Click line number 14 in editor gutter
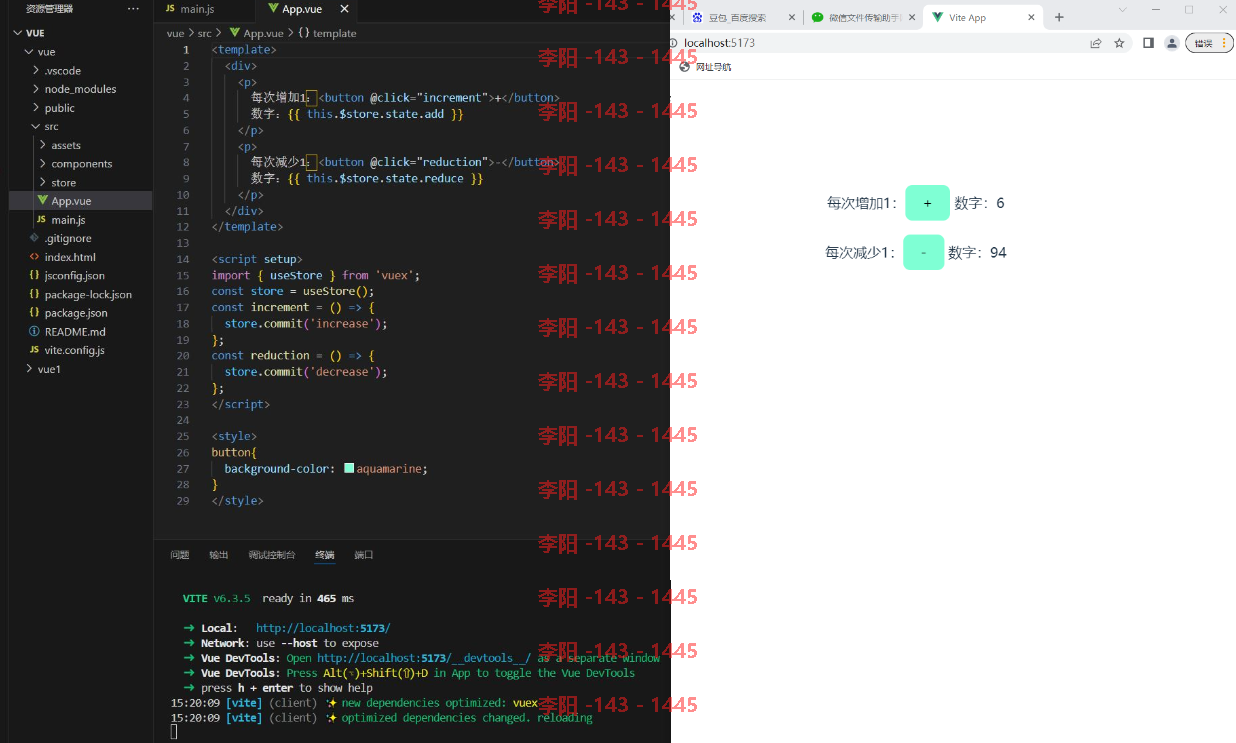Image resolution: width=1236 pixels, height=743 pixels. pyautogui.click(x=183, y=259)
